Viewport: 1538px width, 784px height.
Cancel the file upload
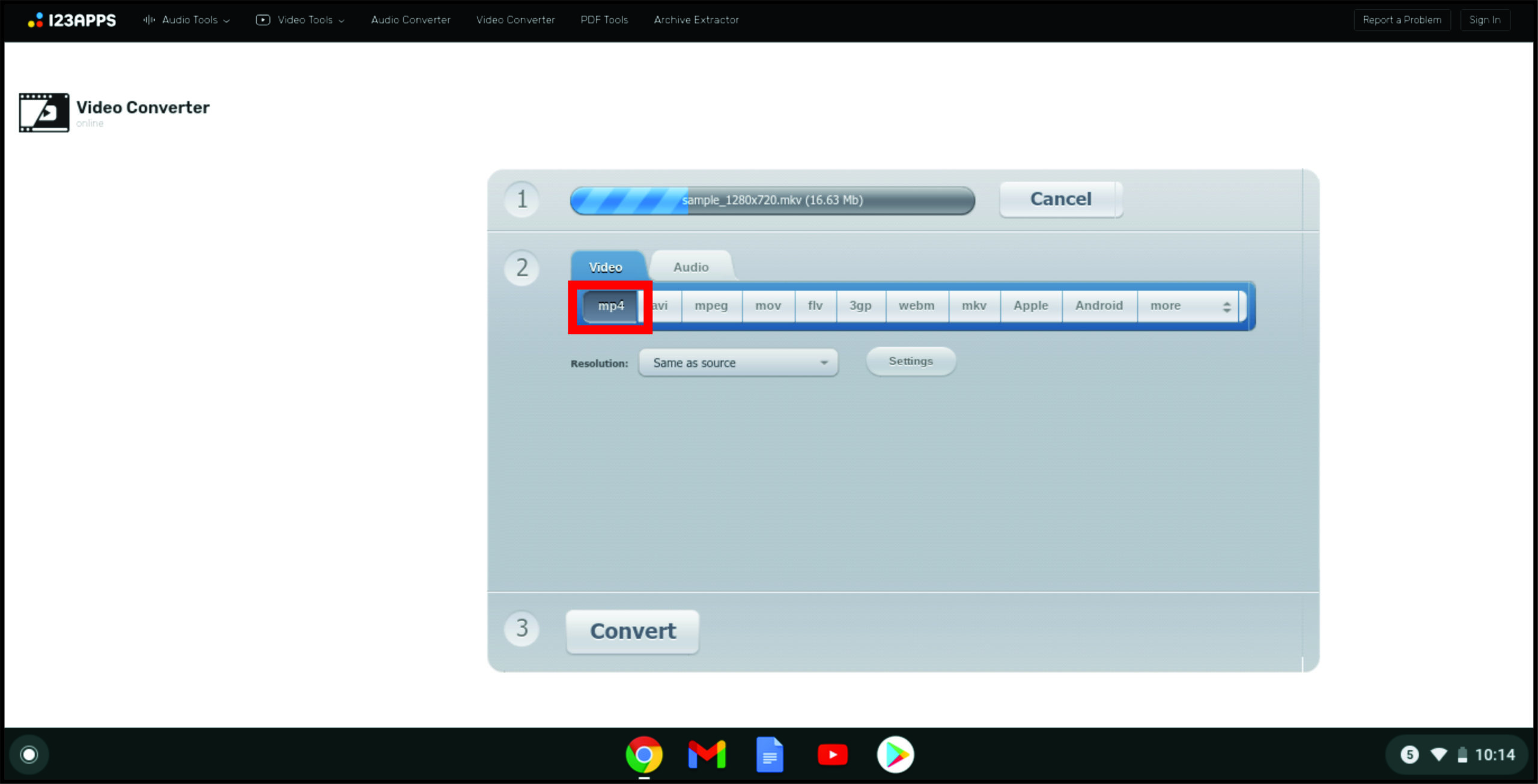pyautogui.click(x=1060, y=199)
